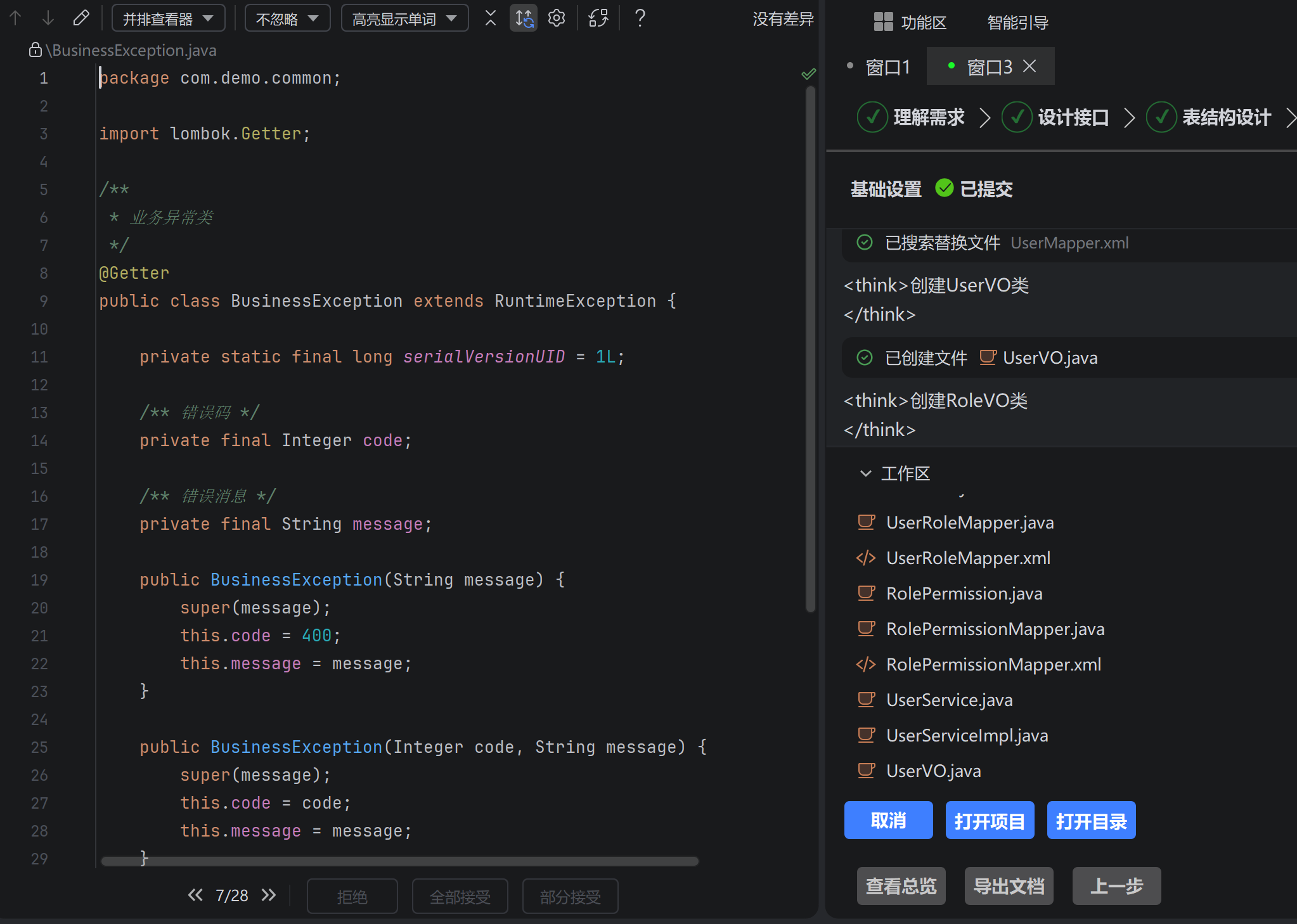
Task: Toggle synchronize scrolling icon
Action: click(524, 18)
